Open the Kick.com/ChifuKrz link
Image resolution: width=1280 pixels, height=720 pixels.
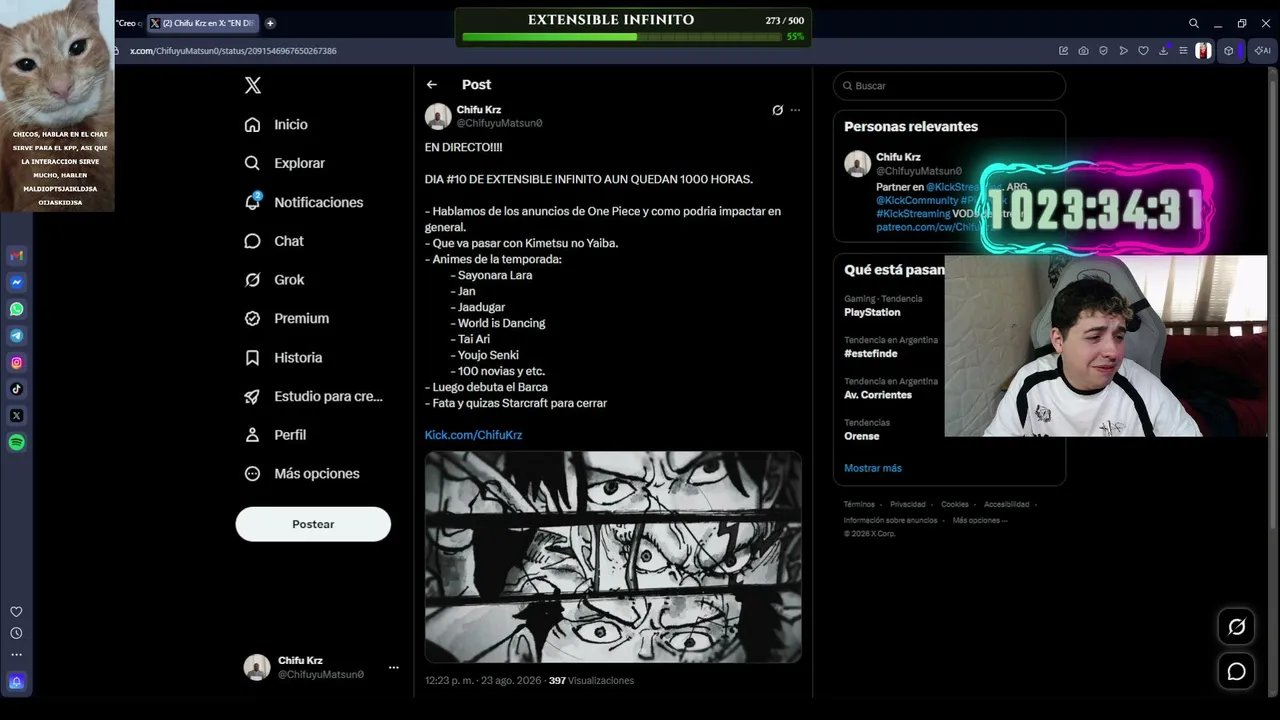[473, 435]
